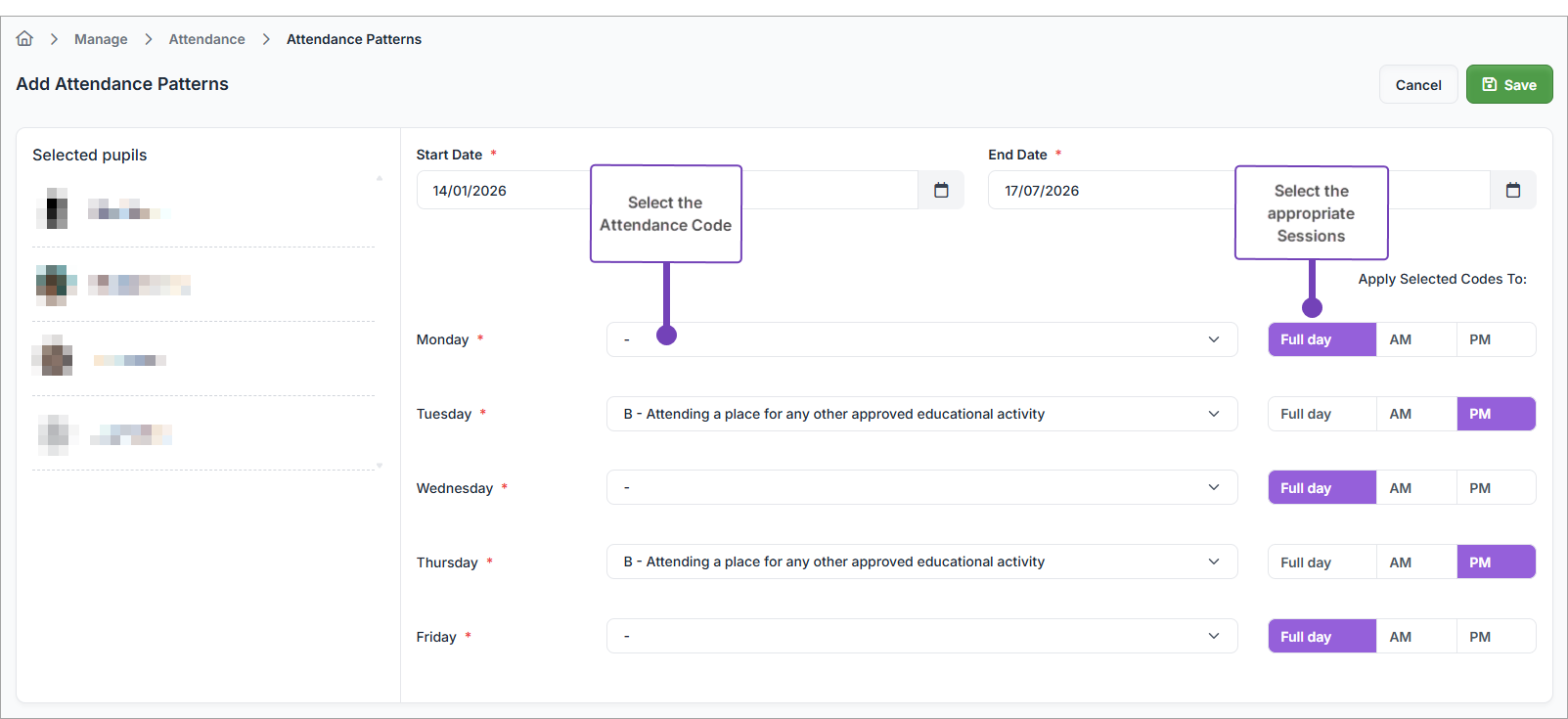Save the attendance patterns

(1508, 85)
